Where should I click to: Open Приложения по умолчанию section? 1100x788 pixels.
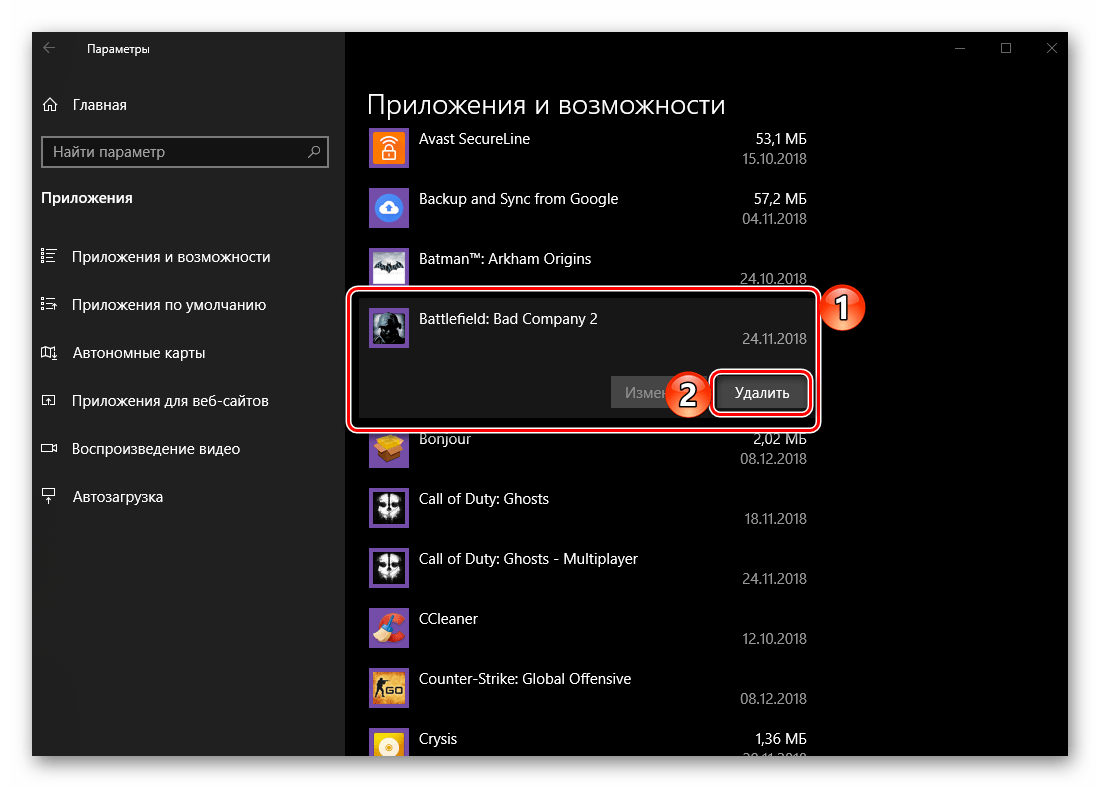coord(168,305)
